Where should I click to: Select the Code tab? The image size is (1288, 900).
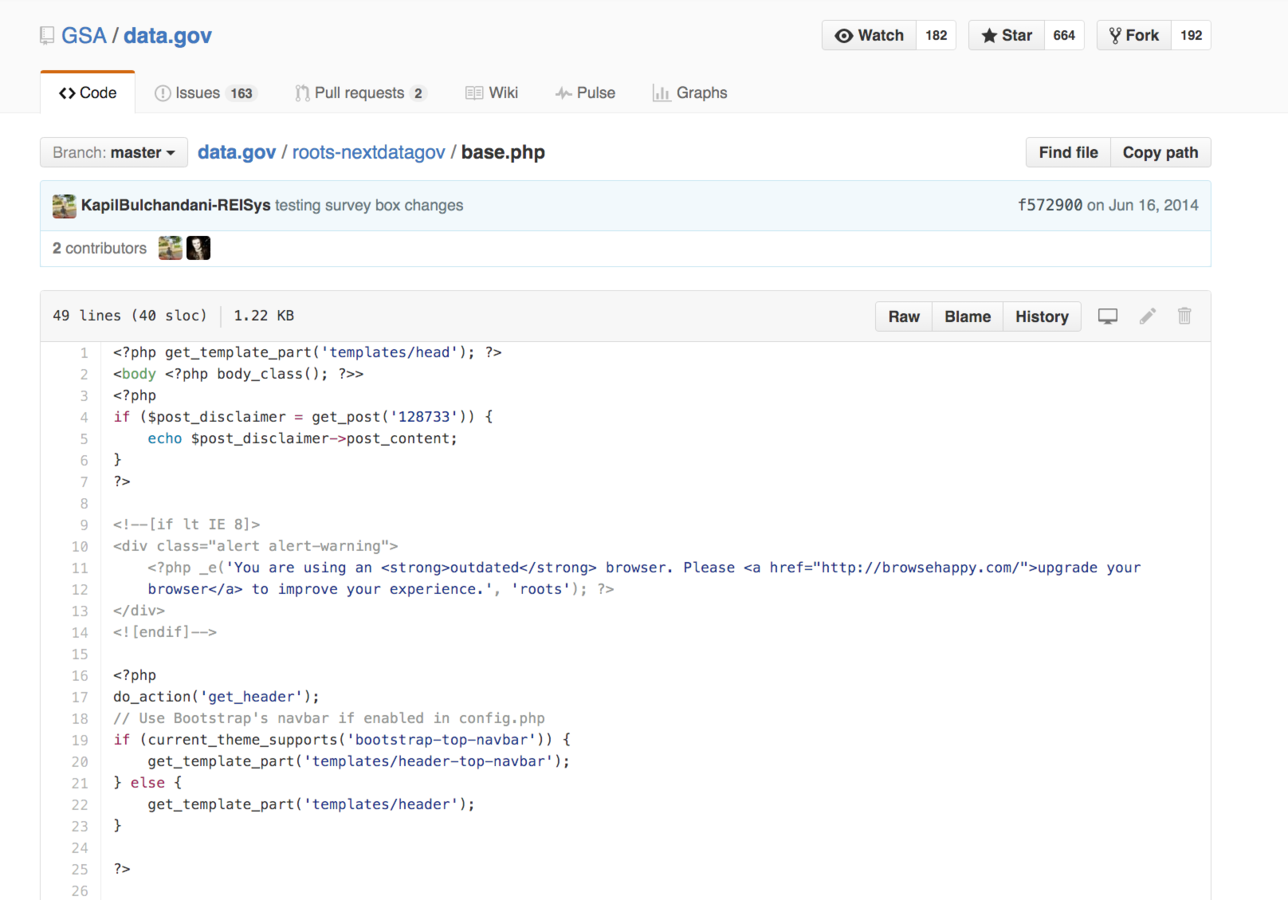[x=87, y=93]
